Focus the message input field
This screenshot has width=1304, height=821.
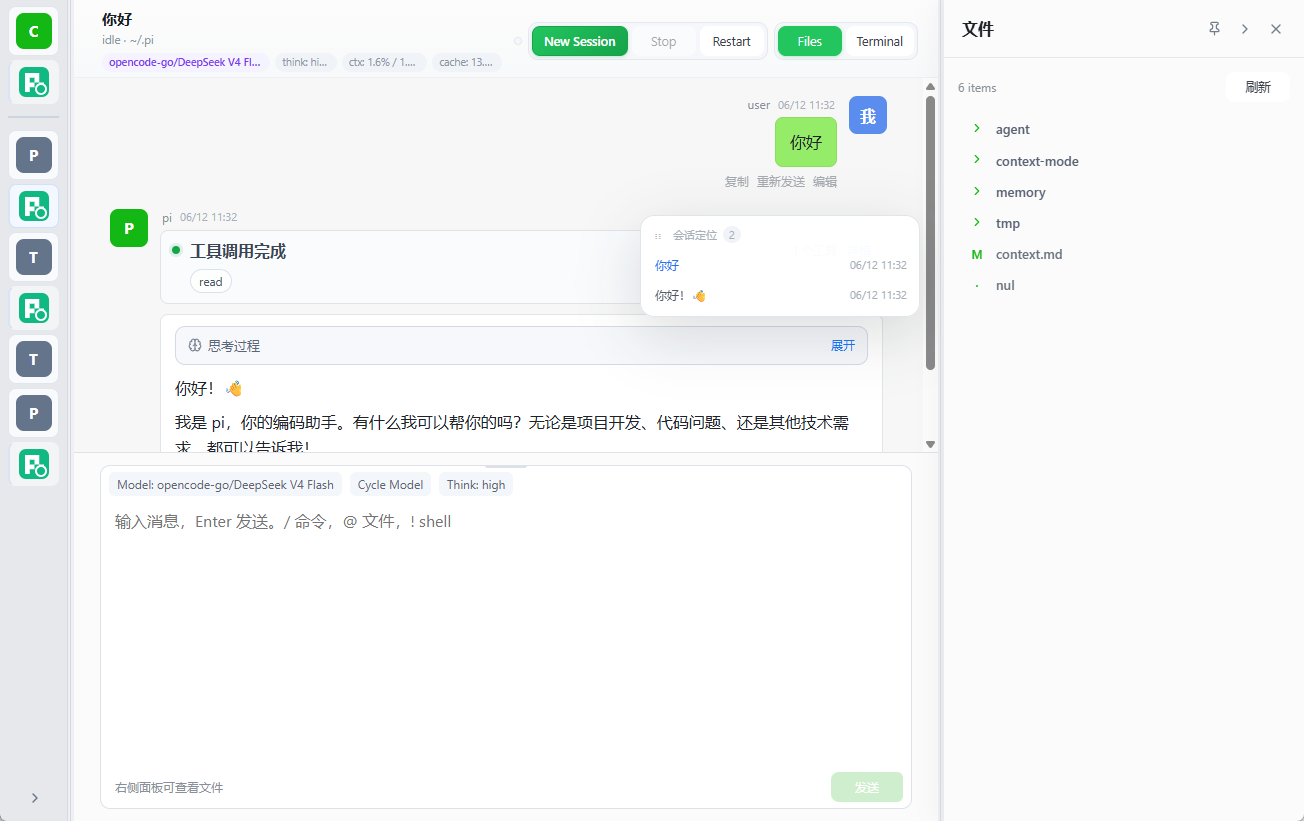(x=505, y=635)
